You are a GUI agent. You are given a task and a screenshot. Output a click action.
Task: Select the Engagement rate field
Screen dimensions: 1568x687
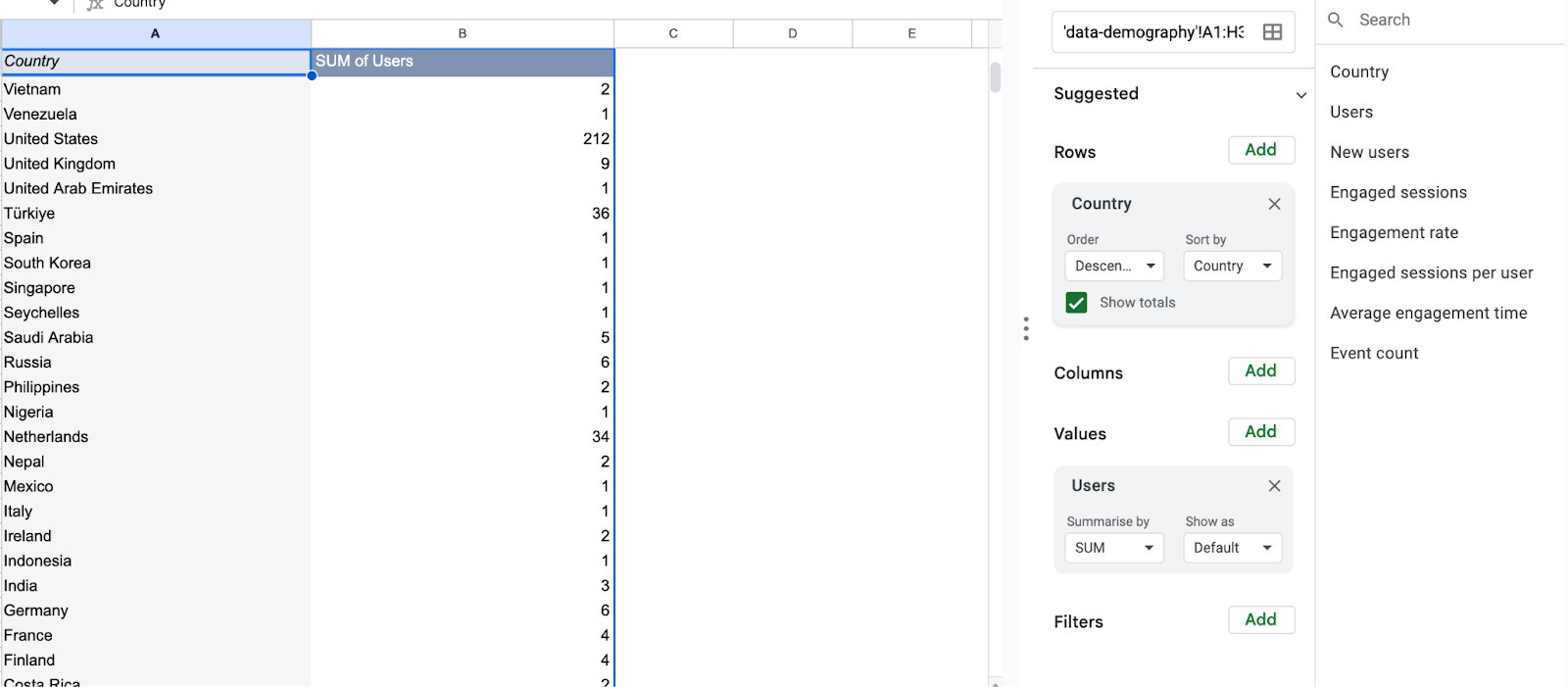click(x=1394, y=232)
